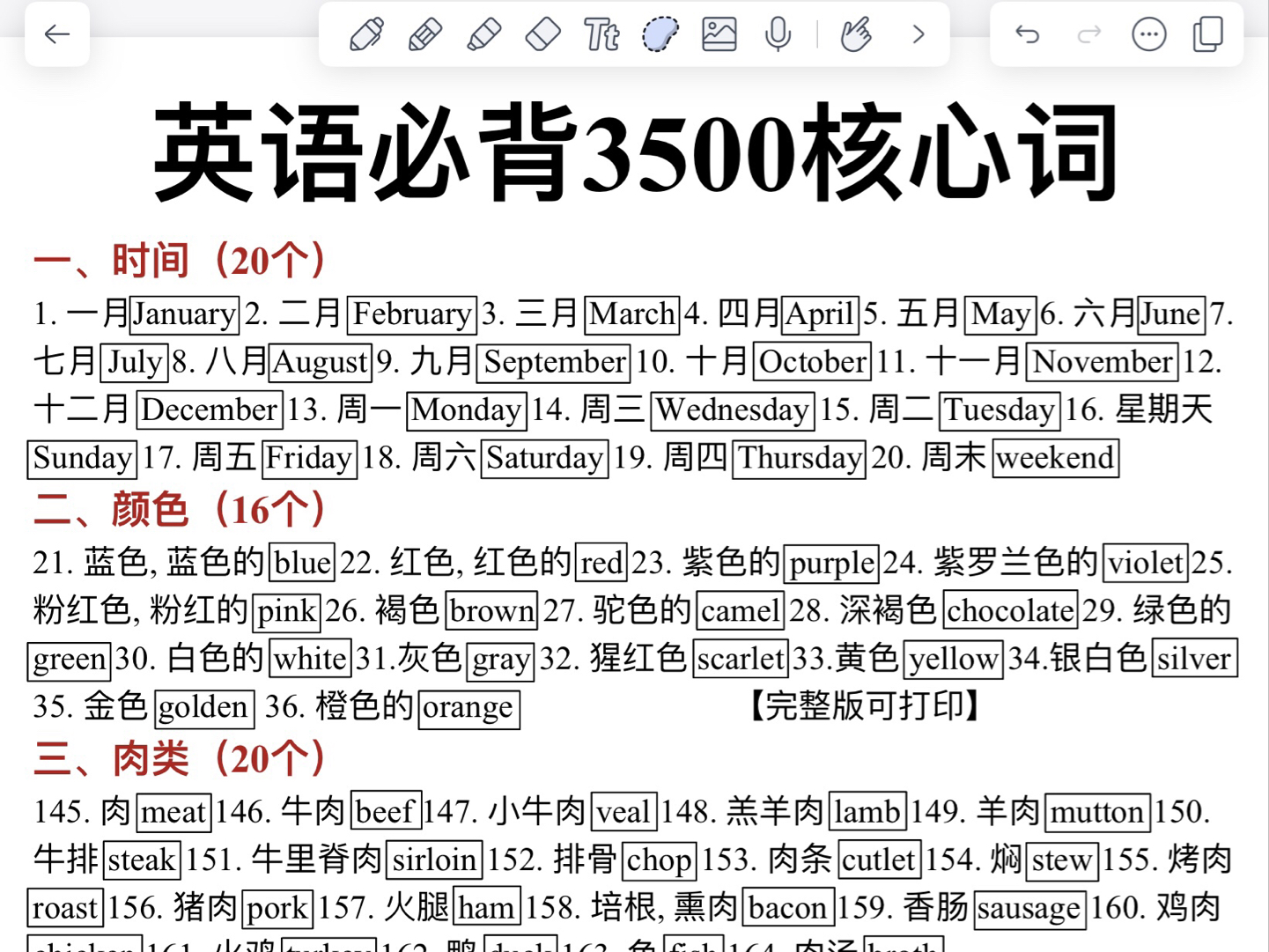Click the word Monday

(x=467, y=410)
